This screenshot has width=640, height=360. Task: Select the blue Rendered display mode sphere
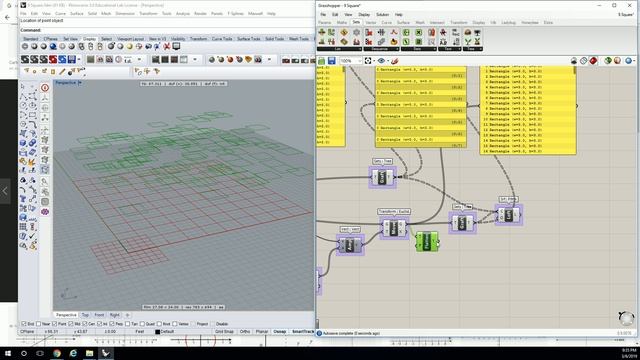tap(53, 47)
